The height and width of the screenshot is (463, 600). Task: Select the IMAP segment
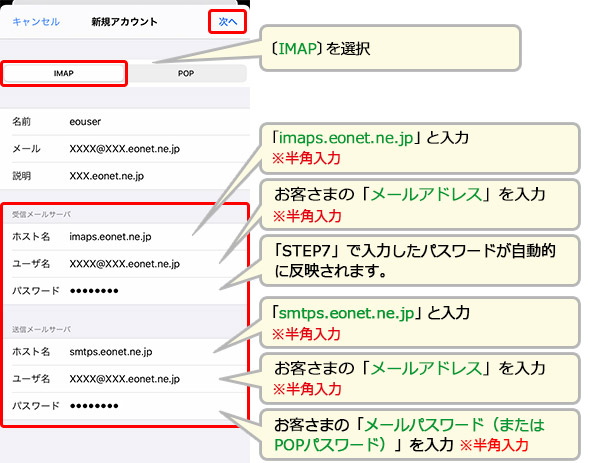click(64, 73)
